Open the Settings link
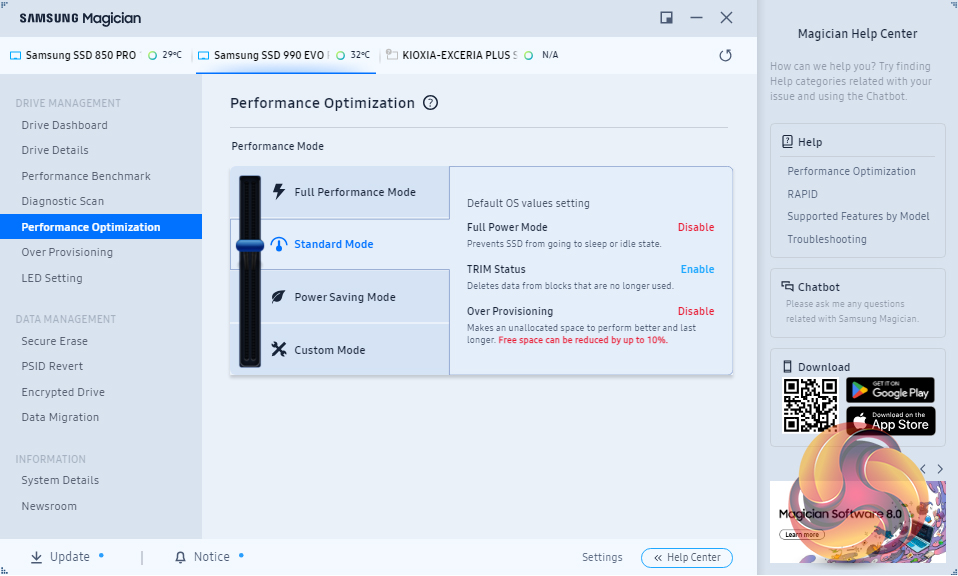The width and height of the screenshot is (958, 576). pos(602,557)
